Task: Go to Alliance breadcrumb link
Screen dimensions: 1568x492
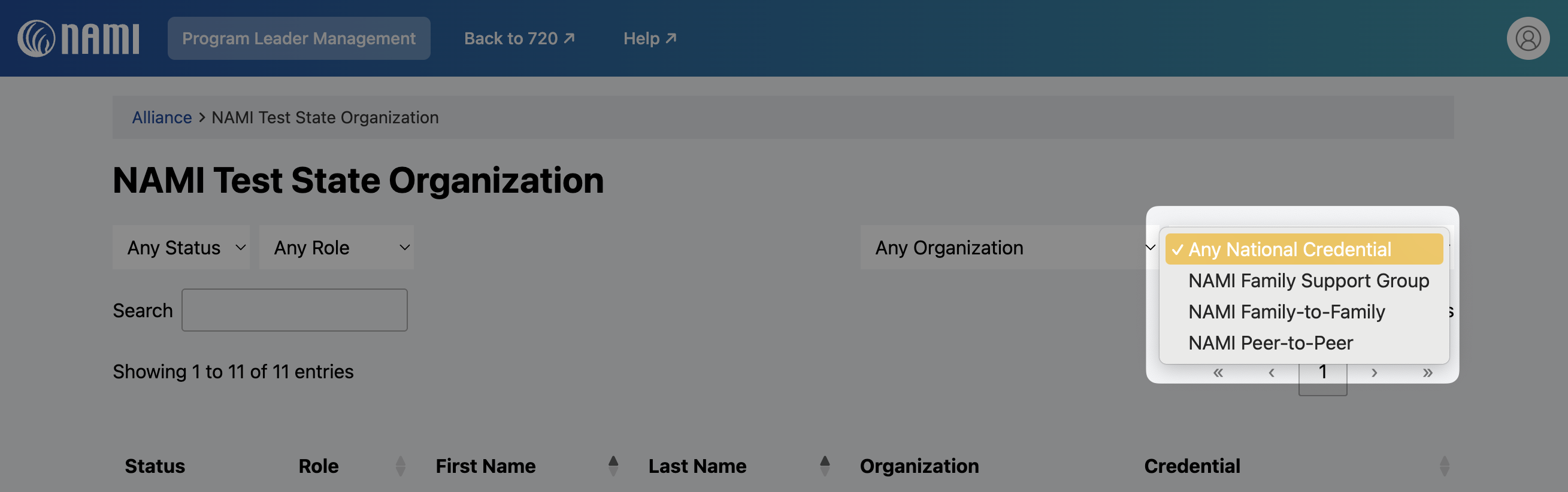Action: (162, 117)
